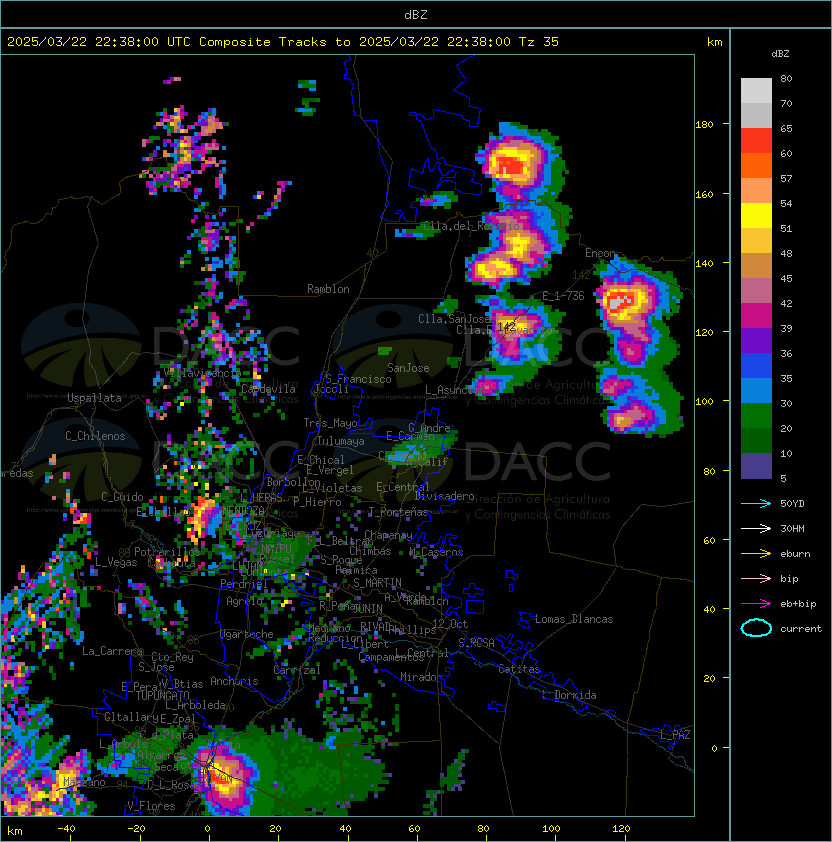Click the 'Catitas' map label
Viewport: 832px width, 842px height.
[519, 669]
